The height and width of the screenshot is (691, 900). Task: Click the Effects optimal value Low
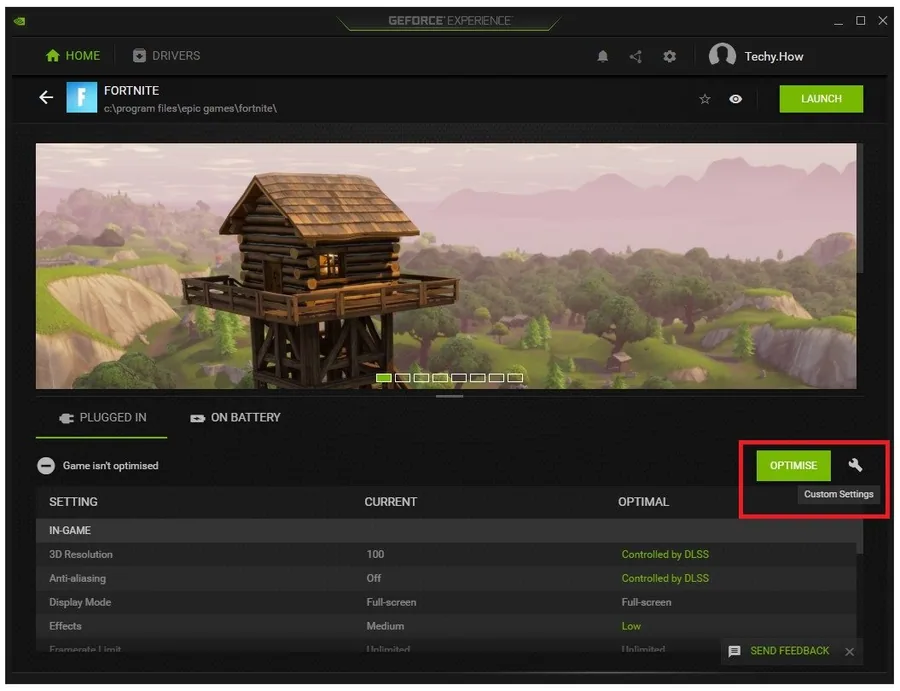point(631,626)
